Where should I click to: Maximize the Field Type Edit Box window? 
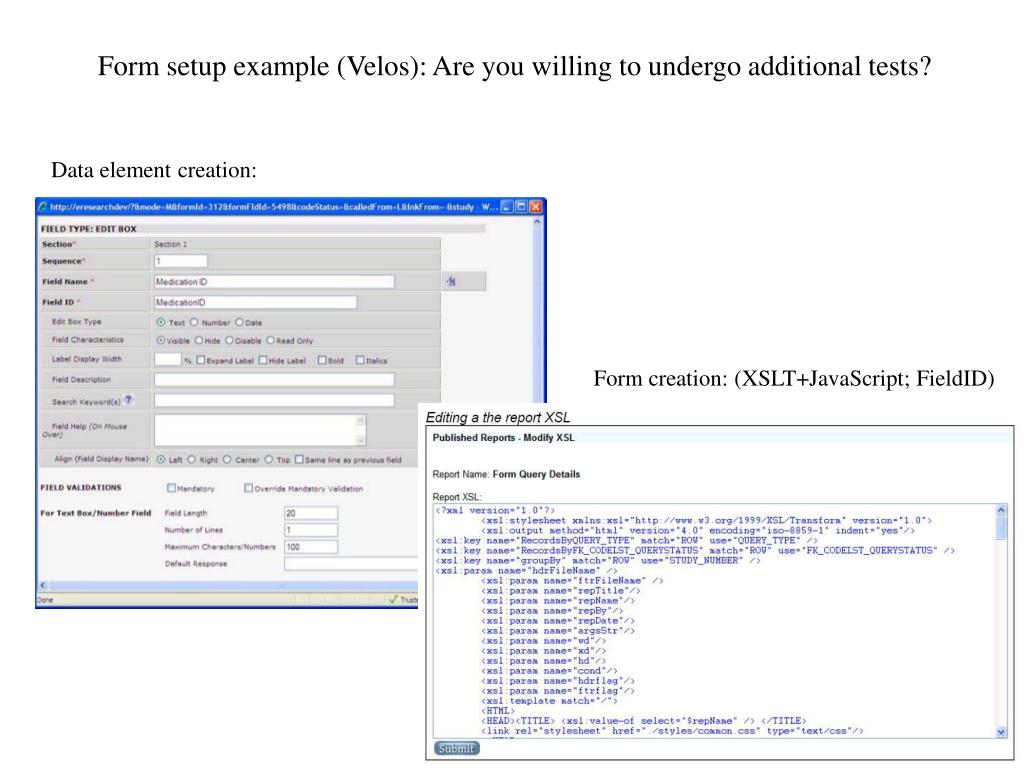click(521, 206)
